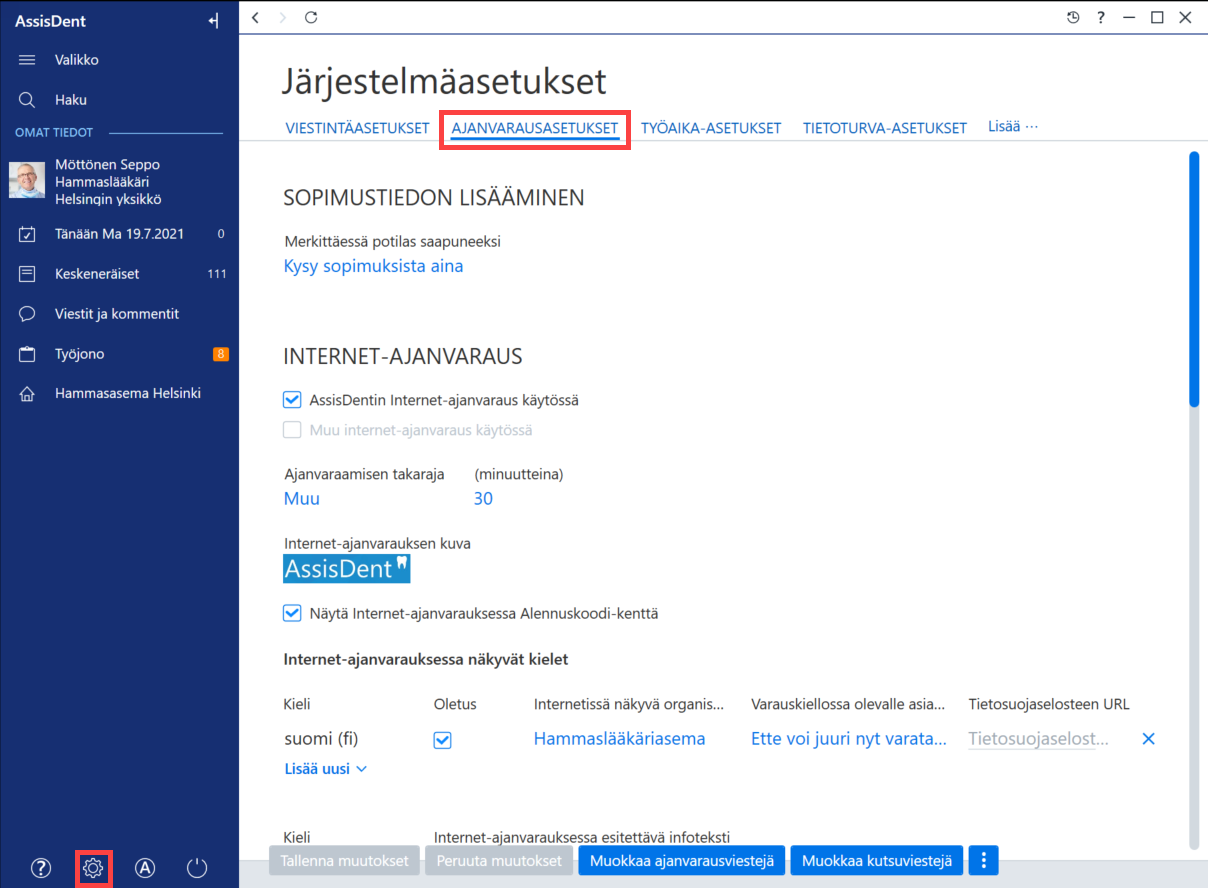Open the settings gear icon in sidebar
Viewport: 1208px width, 888px height.
click(93, 868)
